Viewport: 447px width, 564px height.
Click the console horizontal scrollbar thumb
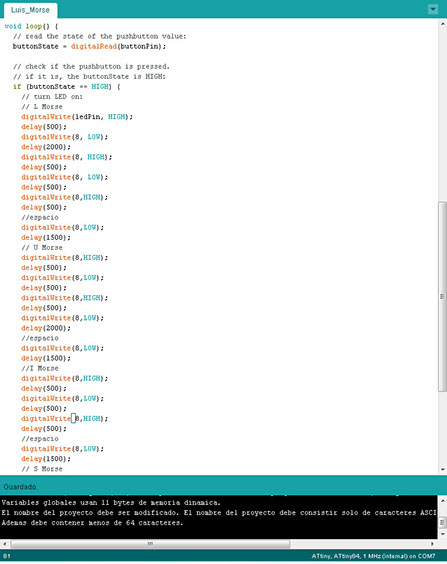[x=150, y=544]
